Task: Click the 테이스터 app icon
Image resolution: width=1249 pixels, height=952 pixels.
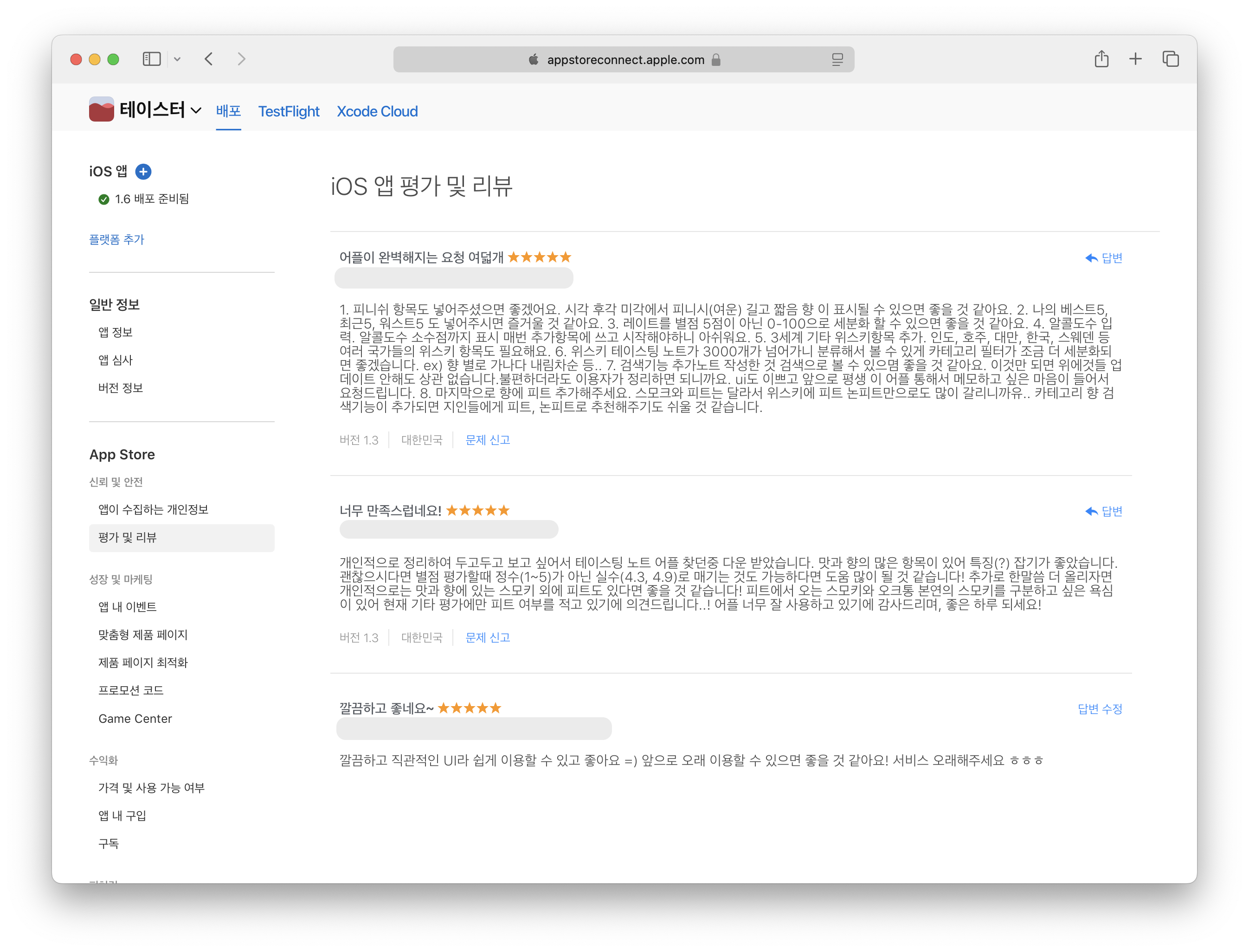Action: (102, 109)
